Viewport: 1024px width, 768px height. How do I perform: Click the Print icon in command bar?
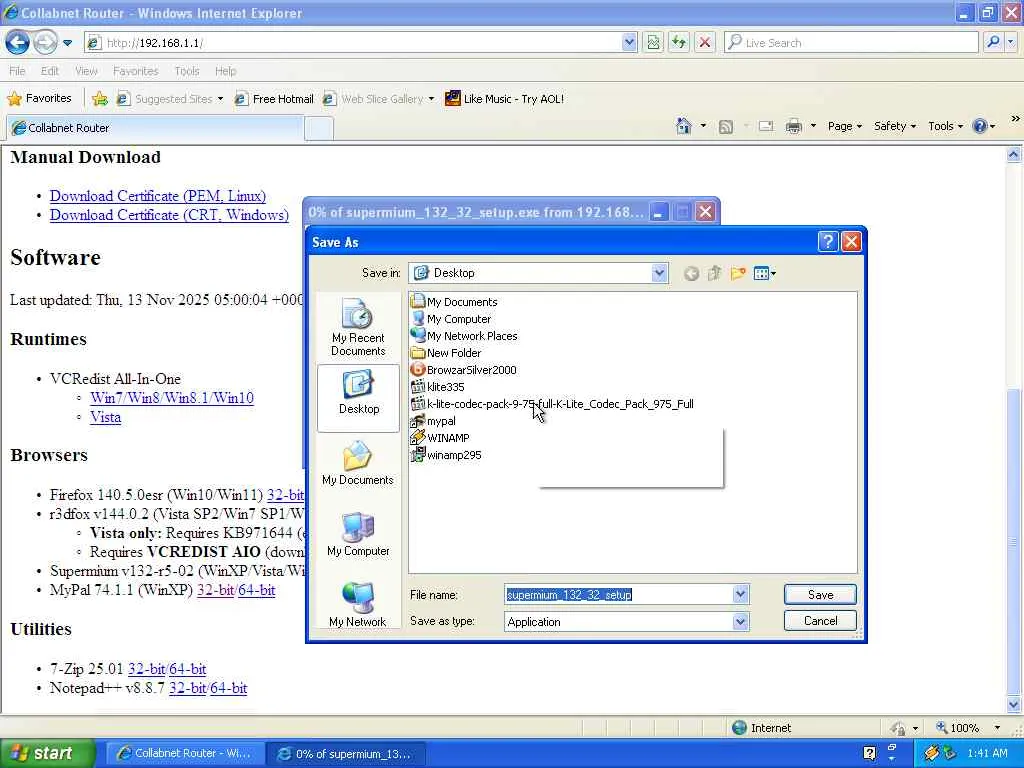[x=793, y=126]
